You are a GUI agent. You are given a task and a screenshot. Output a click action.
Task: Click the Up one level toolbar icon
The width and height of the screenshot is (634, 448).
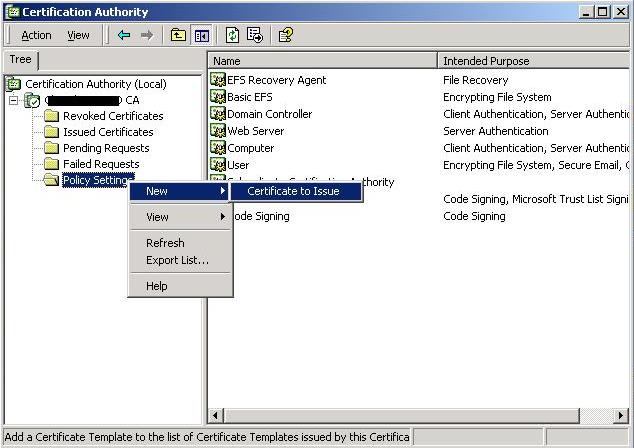(x=178, y=35)
